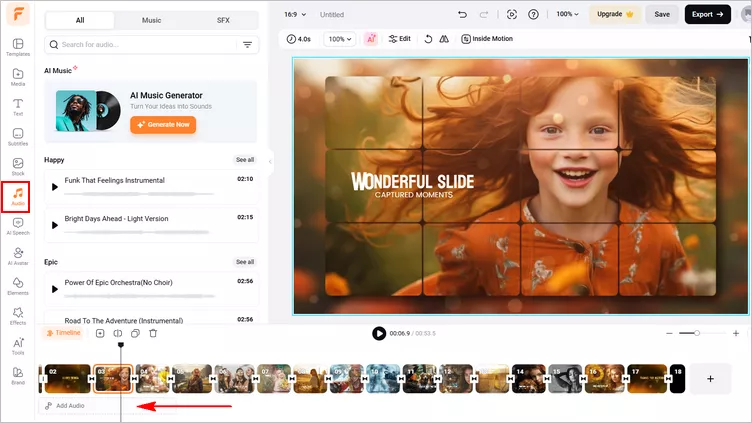This screenshot has height=423, width=752.
Task: Toggle the Timeline view button
Action: (x=63, y=333)
